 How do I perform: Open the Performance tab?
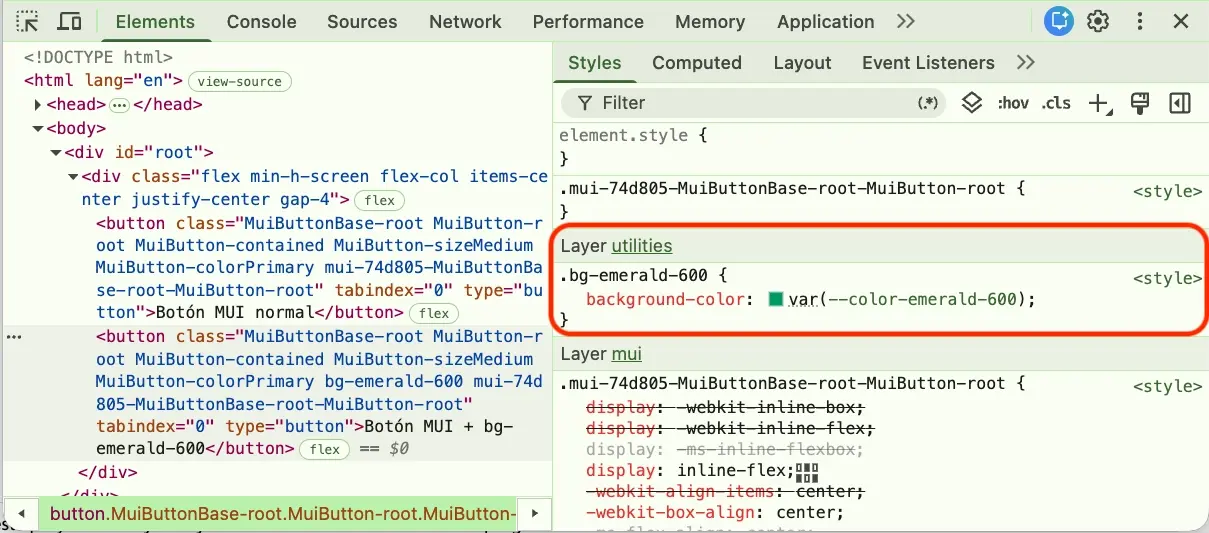coord(588,21)
